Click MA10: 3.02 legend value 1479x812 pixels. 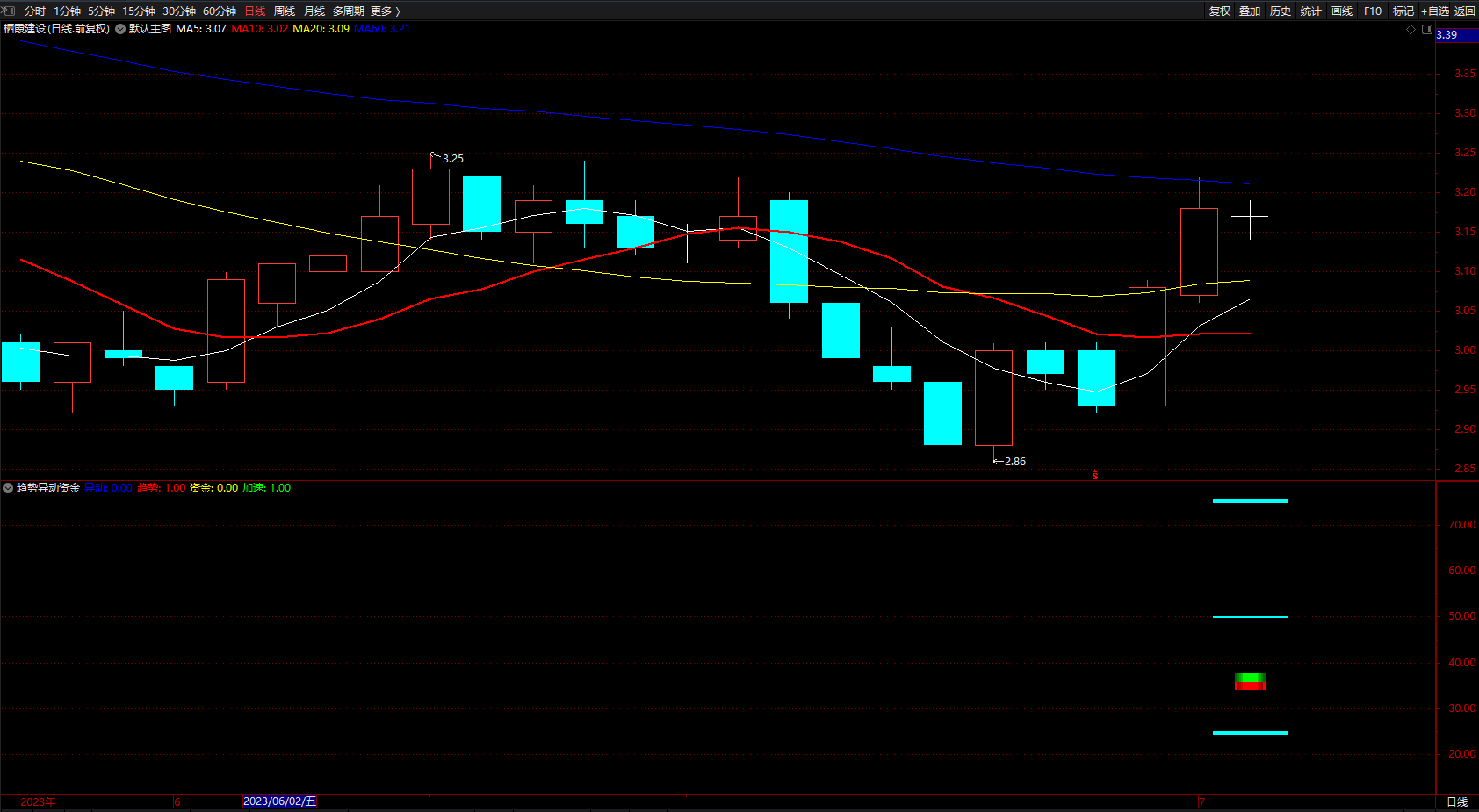(260, 29)
